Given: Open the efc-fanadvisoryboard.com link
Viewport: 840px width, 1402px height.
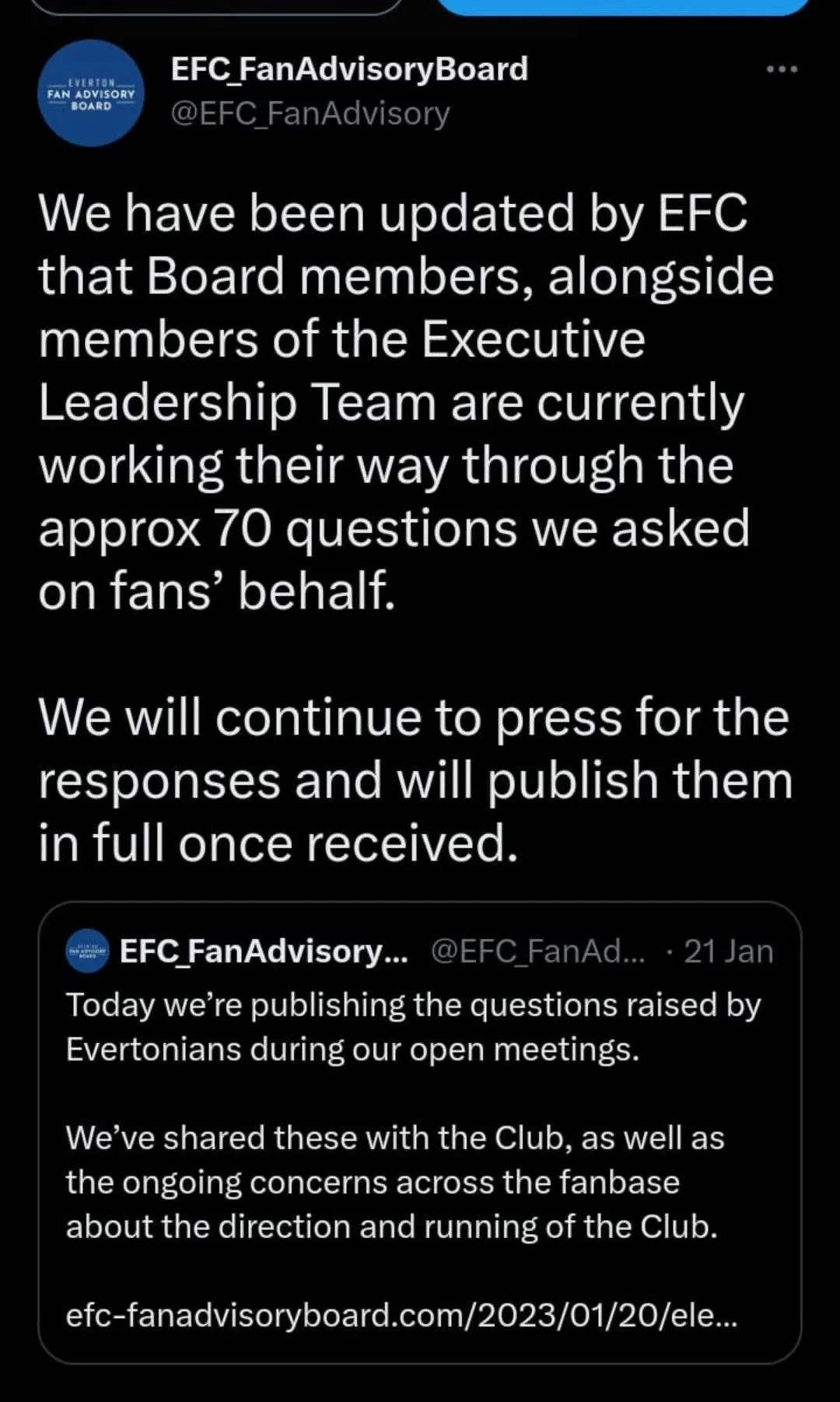Looking at the screenshot, I should point(401,1316).
